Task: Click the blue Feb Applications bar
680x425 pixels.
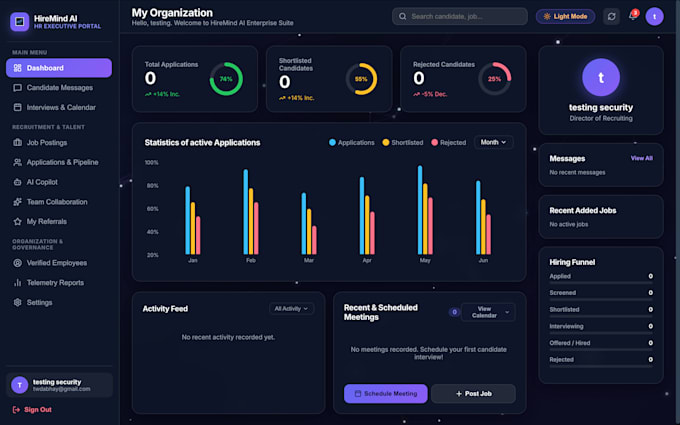Action: point(246,212)
